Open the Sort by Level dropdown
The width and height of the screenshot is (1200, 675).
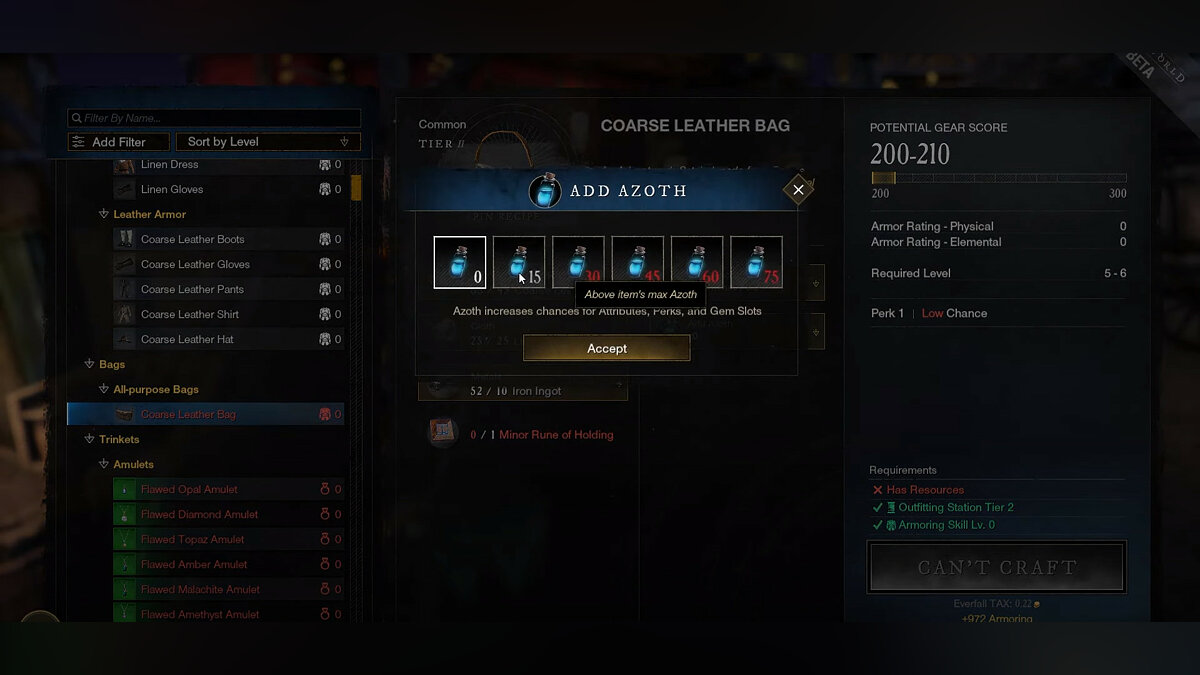click(x=270, y=142)
